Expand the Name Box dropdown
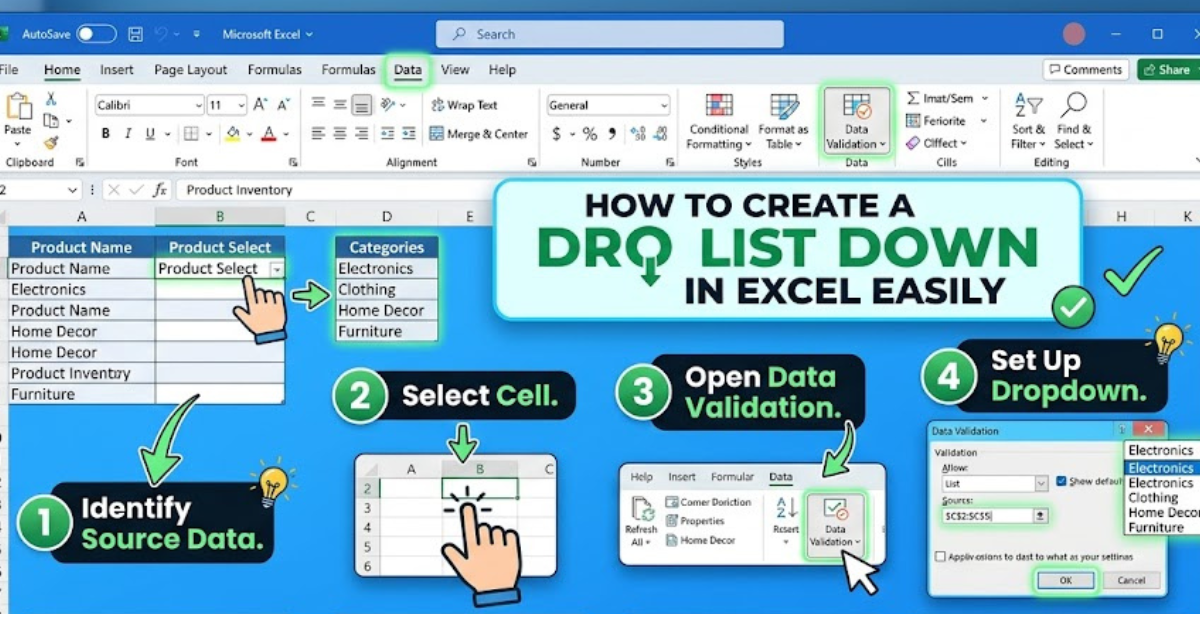1200x628 pixels. tap(72, 190)
